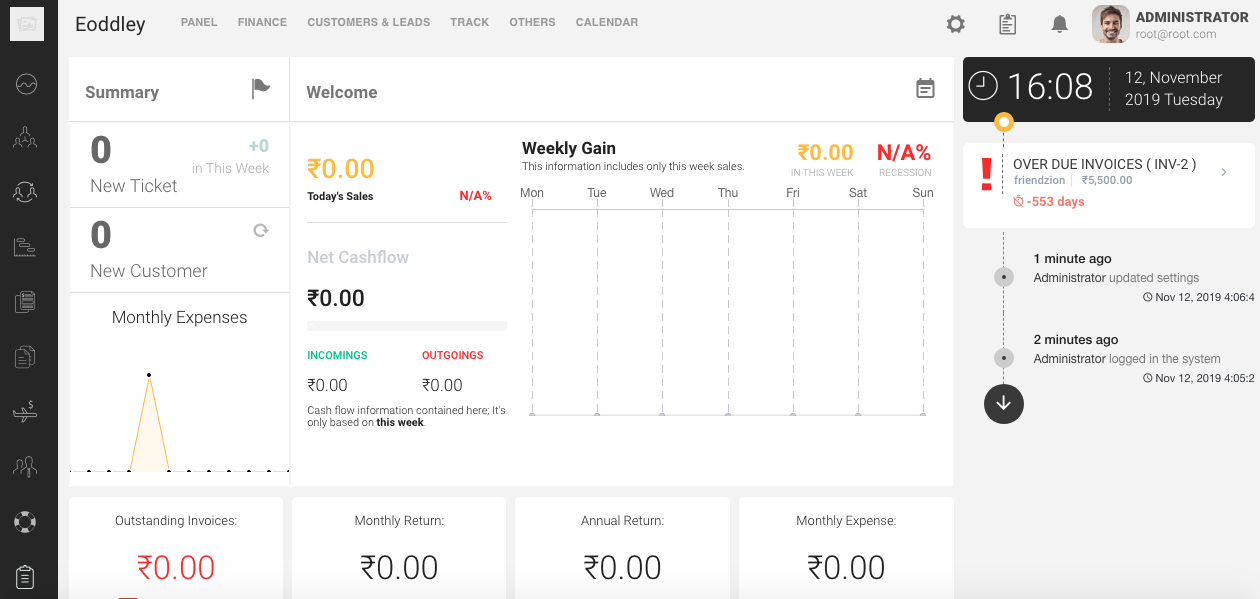Viewport: 1260px width, 599px height.
Task: Load more activity with down-arrow button
Action: (x=1003, y=403)
